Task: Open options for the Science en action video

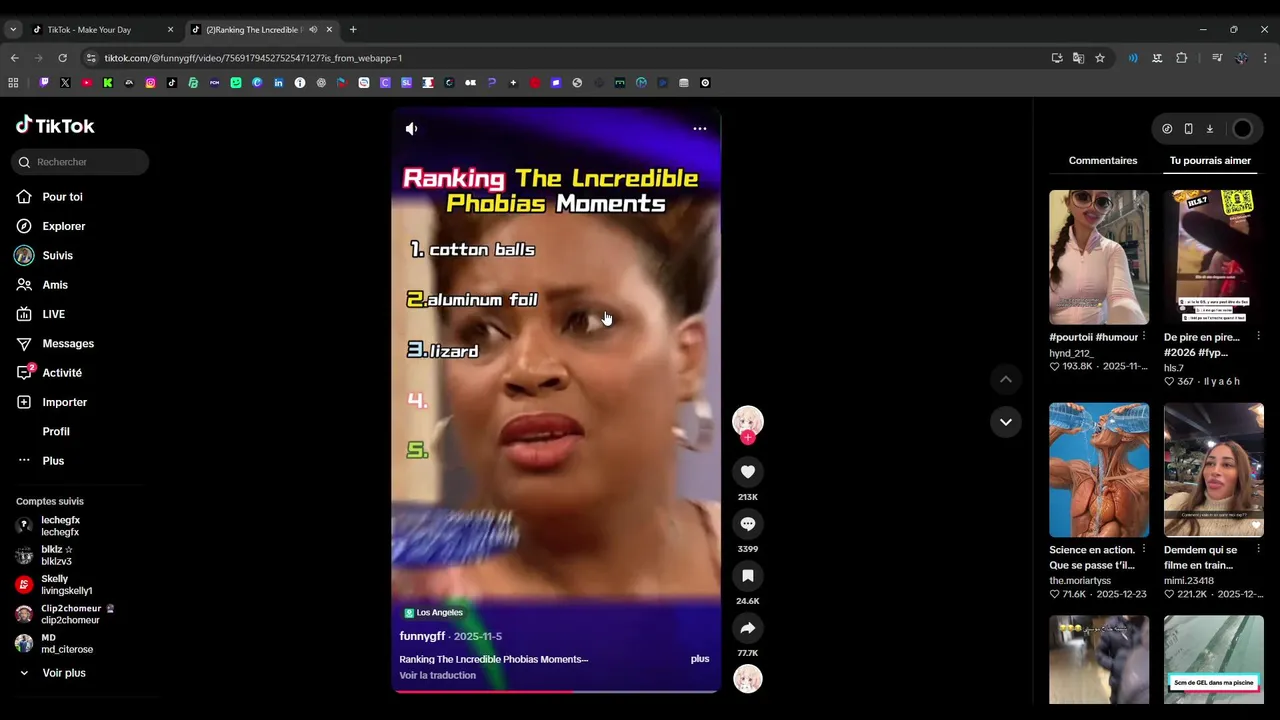Action: click(x=1144, y=550)
